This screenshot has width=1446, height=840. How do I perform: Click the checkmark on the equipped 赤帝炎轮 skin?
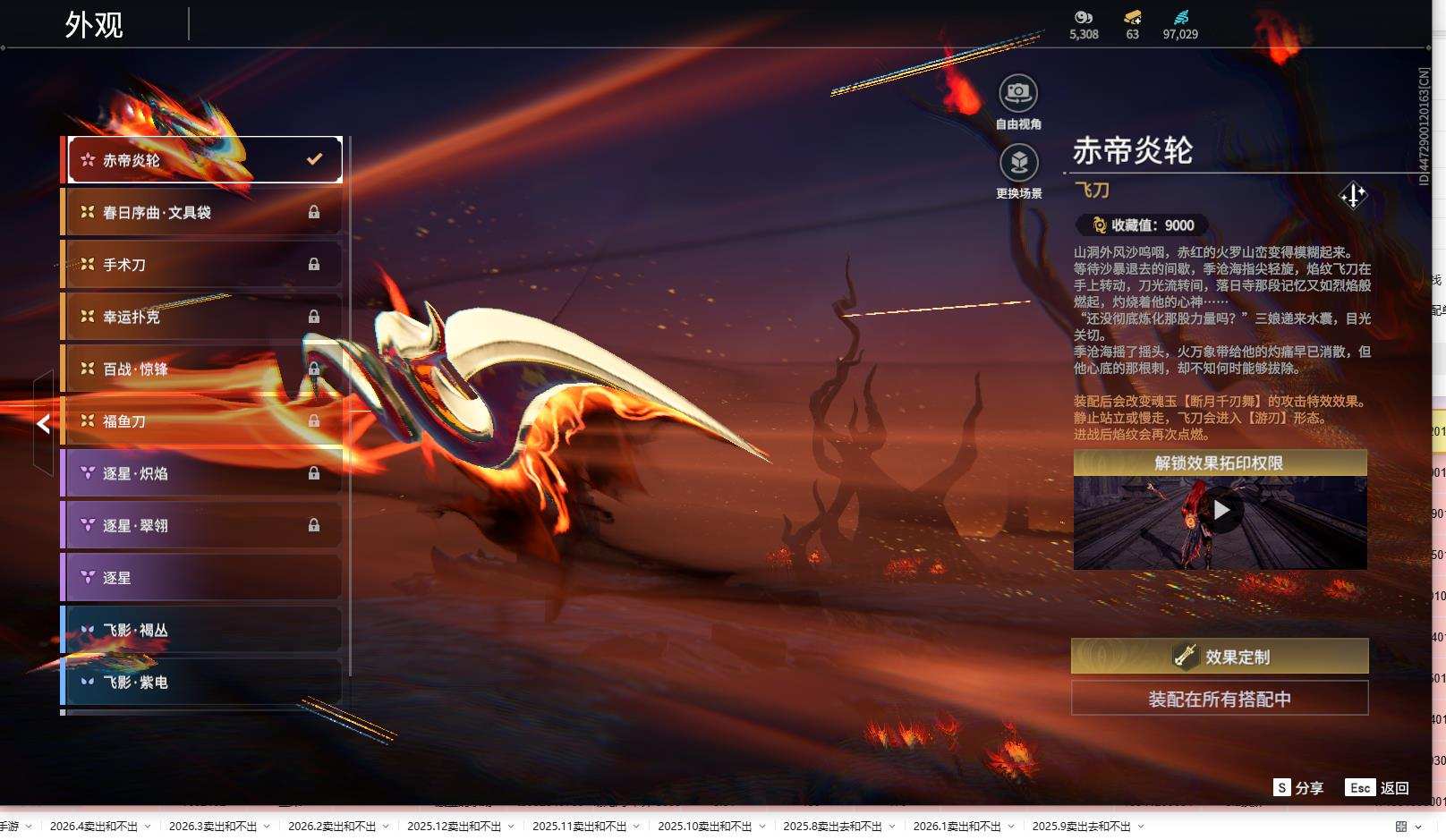point(312,158)
